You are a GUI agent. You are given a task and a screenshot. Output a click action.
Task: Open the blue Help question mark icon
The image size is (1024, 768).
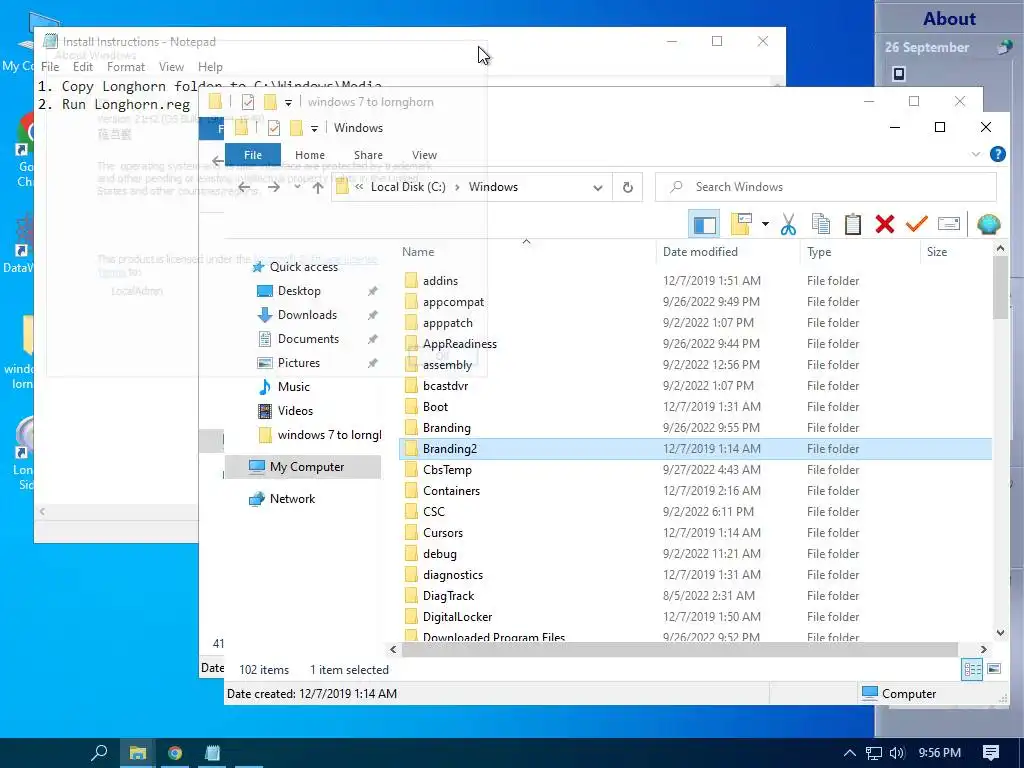click(x=997, y=154)
